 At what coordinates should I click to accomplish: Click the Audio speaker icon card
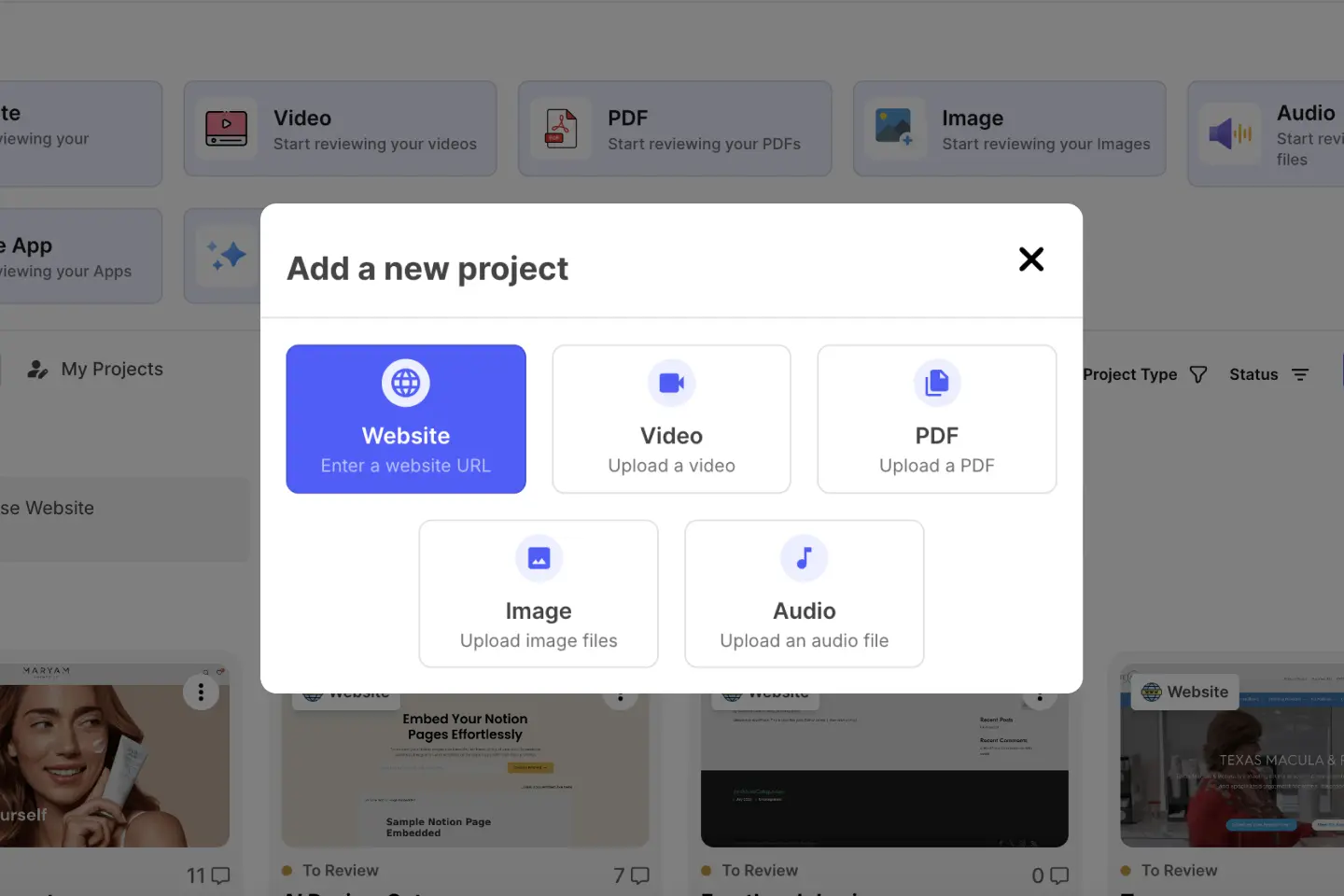point(1230,134)
